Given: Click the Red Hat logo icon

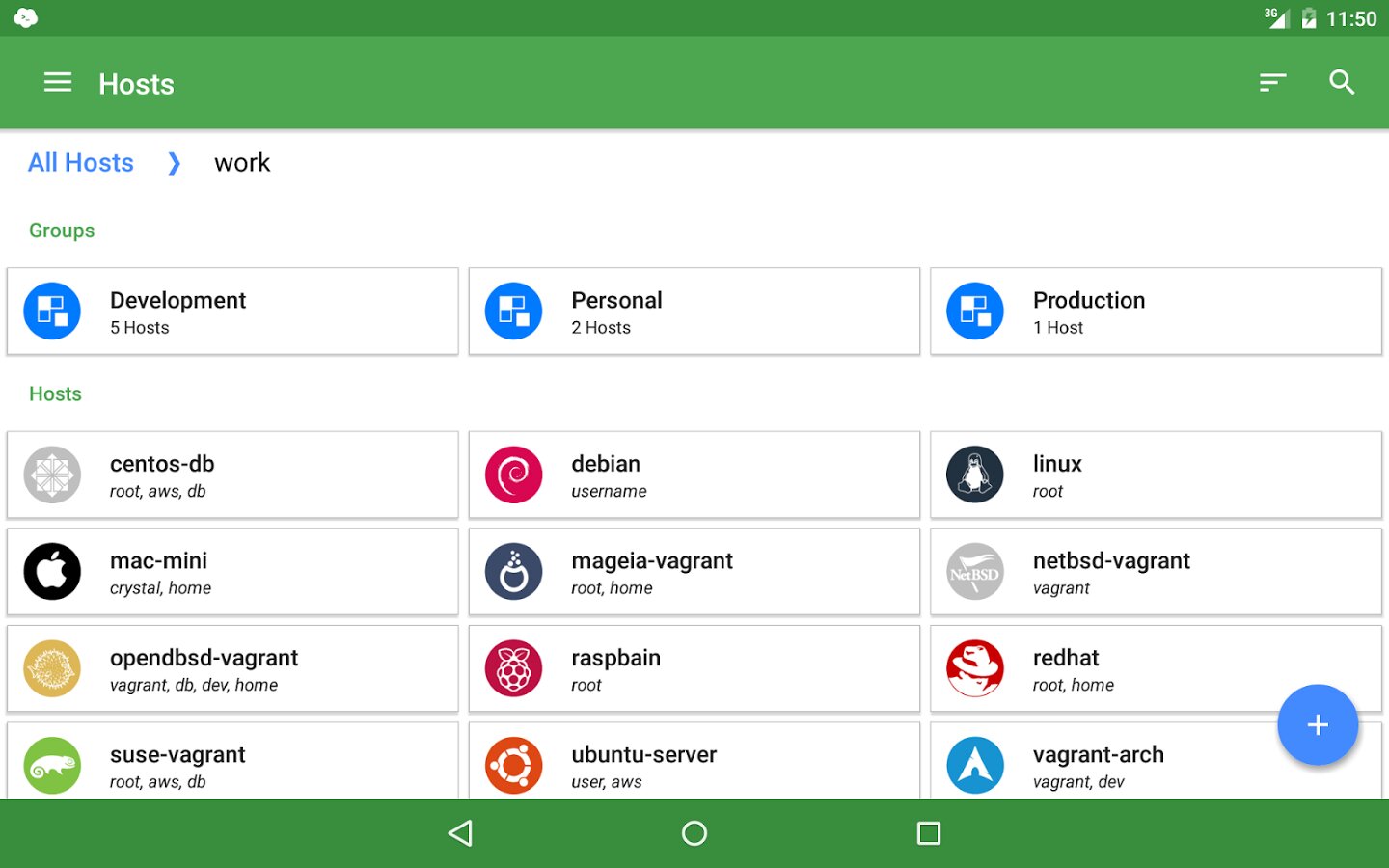Looking at the screenshot, I should pos(975,668).
